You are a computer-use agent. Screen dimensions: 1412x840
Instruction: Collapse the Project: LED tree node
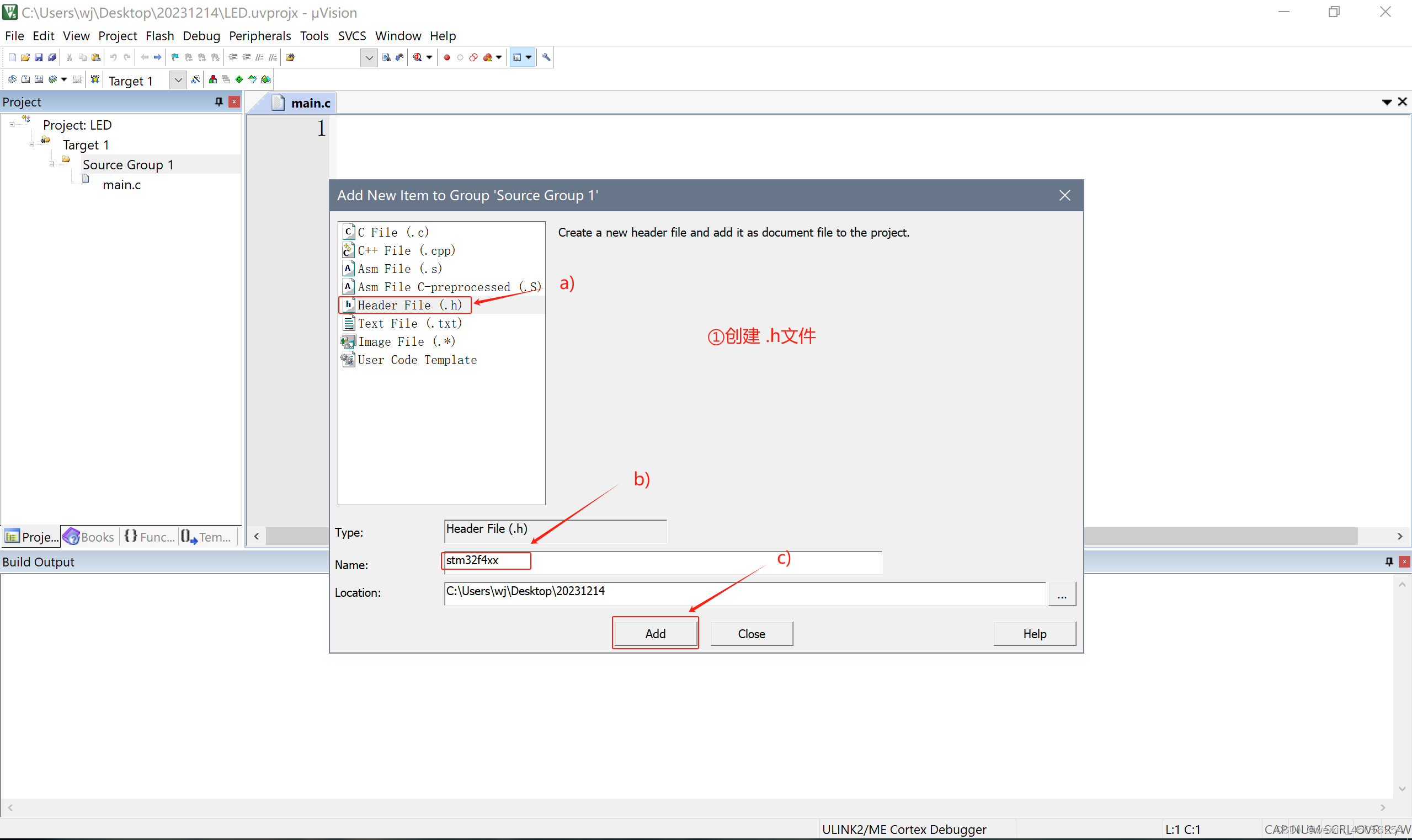coord(12,124)
